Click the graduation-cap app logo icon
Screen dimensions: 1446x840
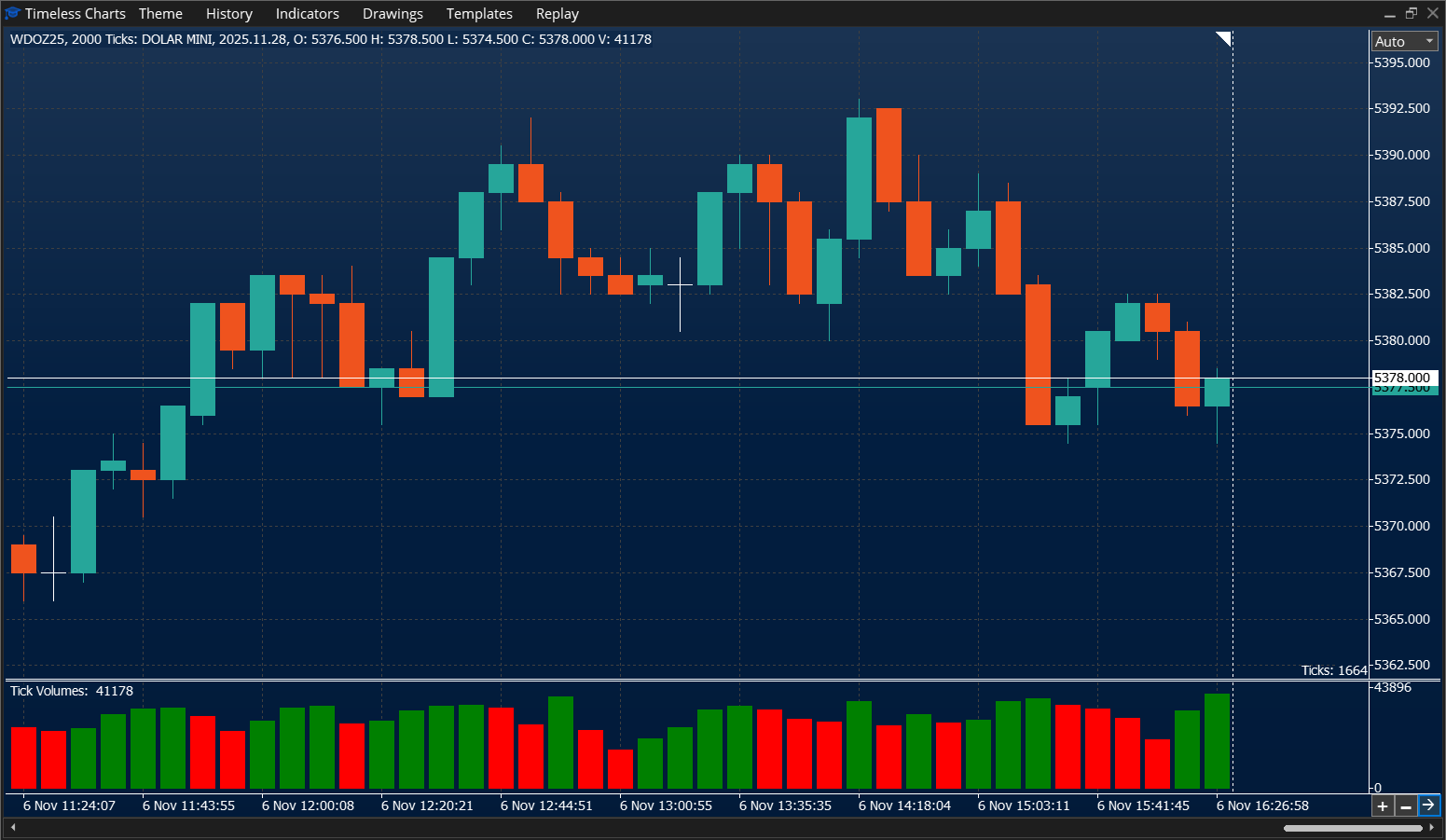[12, 13]
